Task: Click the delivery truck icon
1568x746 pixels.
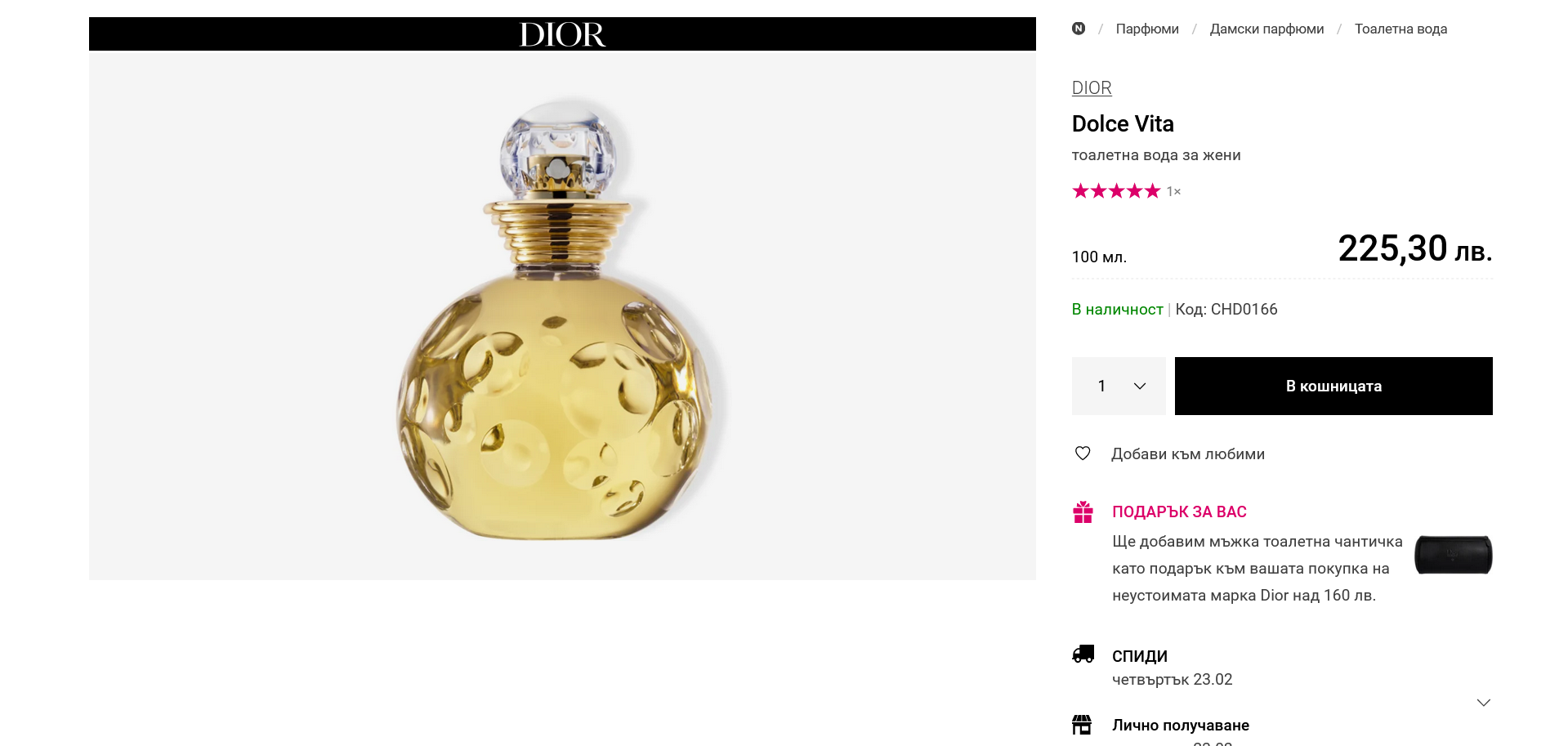Action: coord(1083,654)
